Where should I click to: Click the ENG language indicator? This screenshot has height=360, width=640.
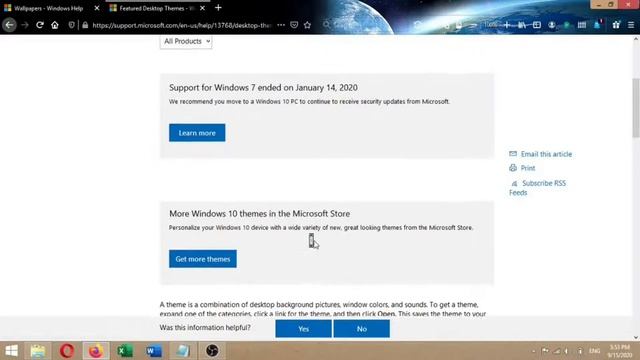pos(594,351)
